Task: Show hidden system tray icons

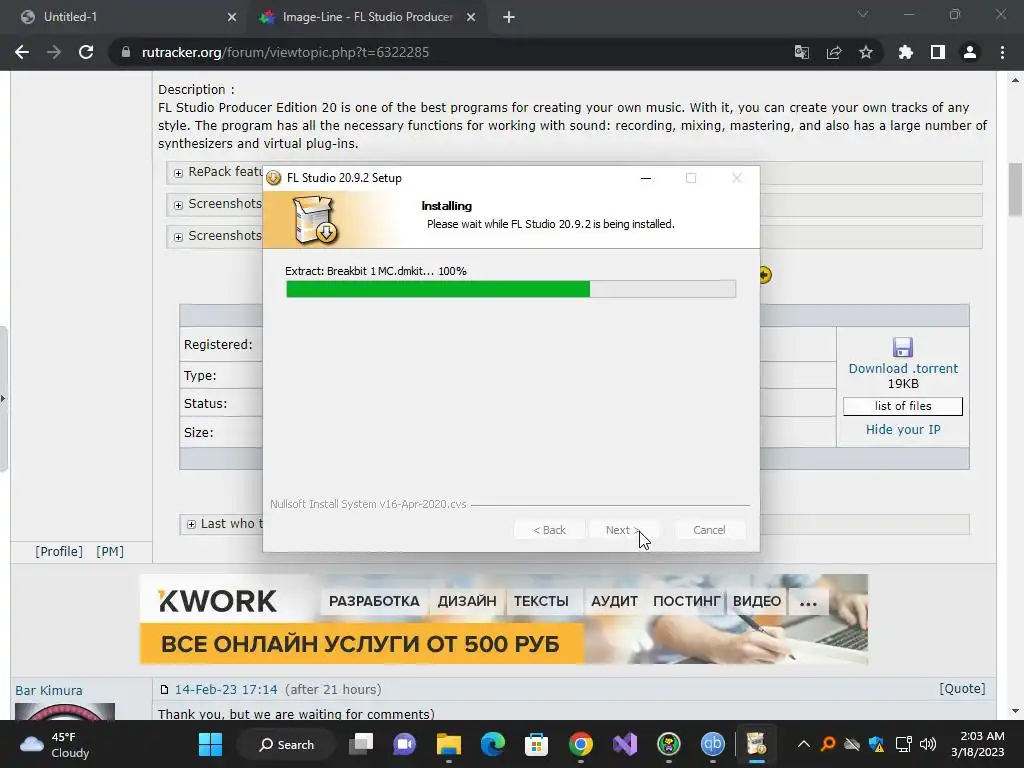Action: click(804, 744)
